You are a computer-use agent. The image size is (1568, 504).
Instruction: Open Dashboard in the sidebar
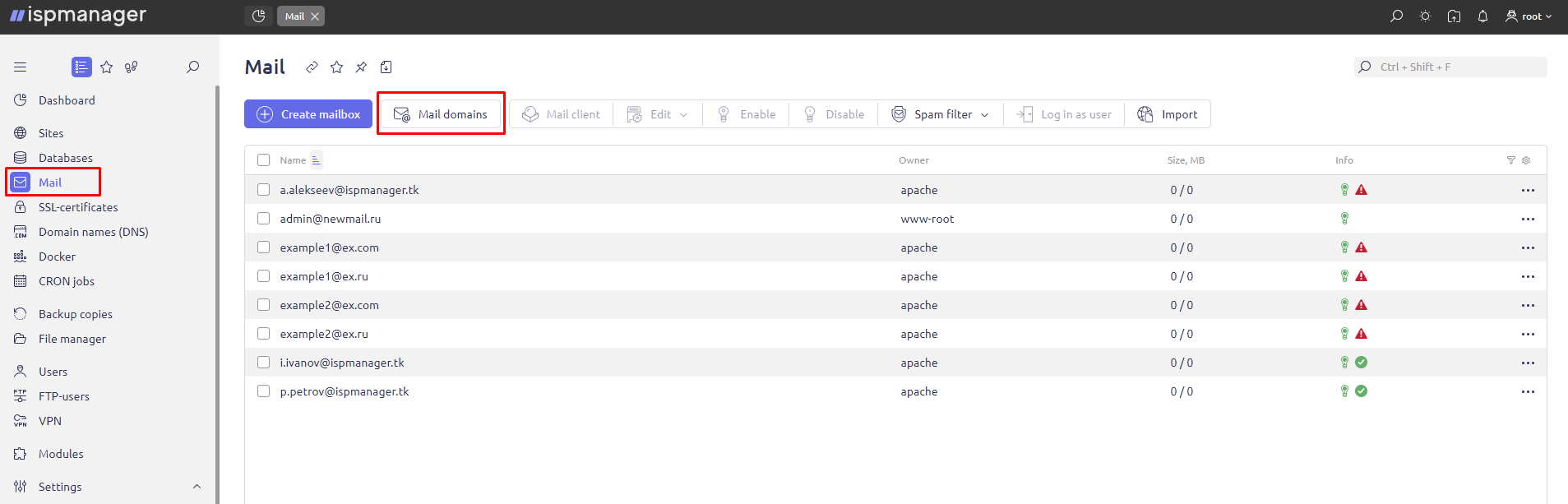(x=67, y=100)
